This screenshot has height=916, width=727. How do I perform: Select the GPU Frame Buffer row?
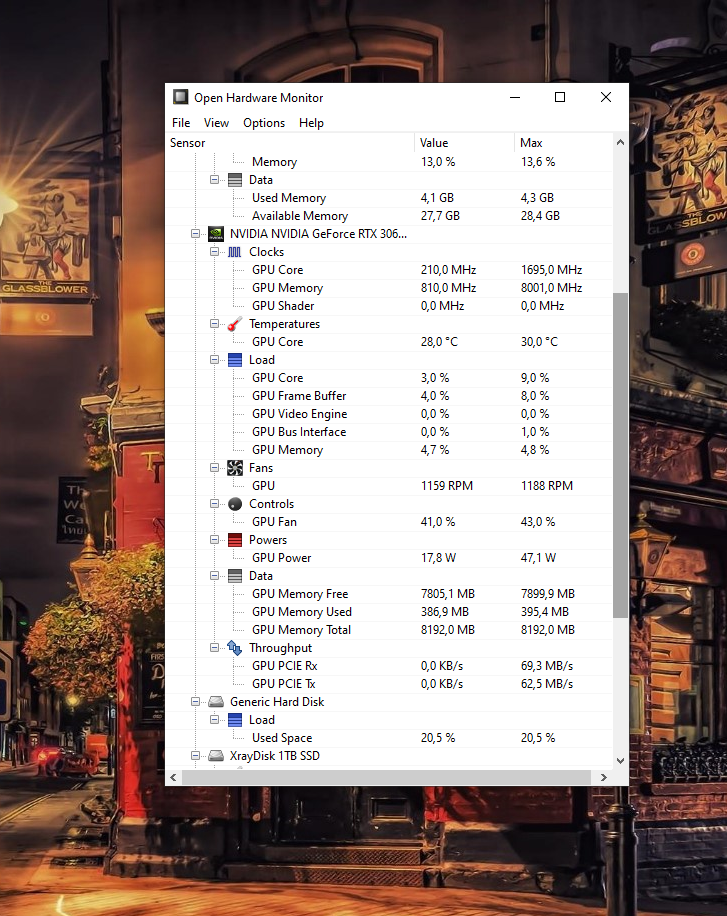[x=389, y=396]
